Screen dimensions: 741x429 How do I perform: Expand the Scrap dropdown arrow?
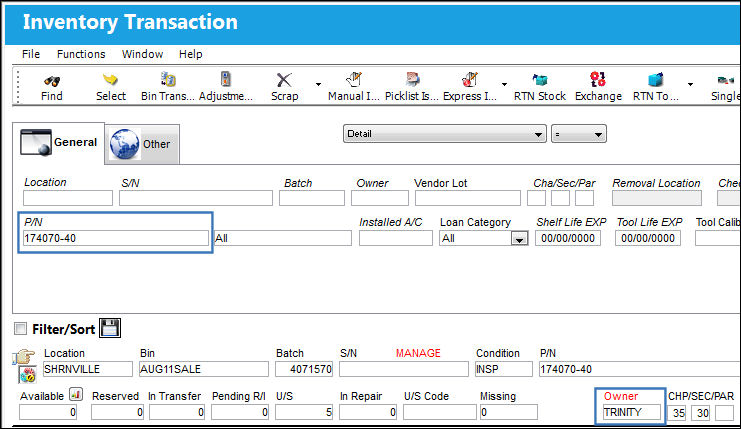pyautogui.click(x=319, y=85)
